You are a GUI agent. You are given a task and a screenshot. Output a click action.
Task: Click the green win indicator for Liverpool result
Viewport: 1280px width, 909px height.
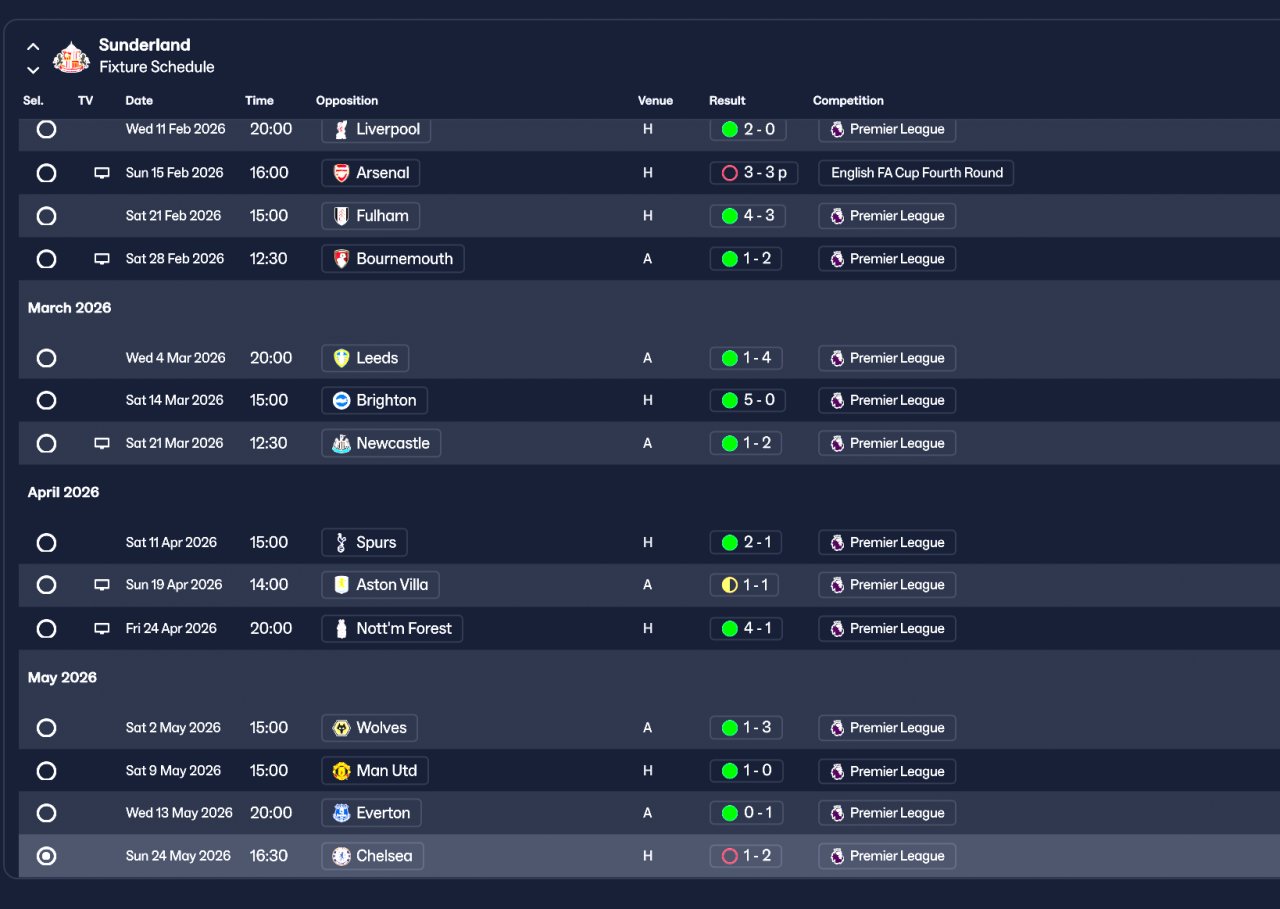point(729,129)
